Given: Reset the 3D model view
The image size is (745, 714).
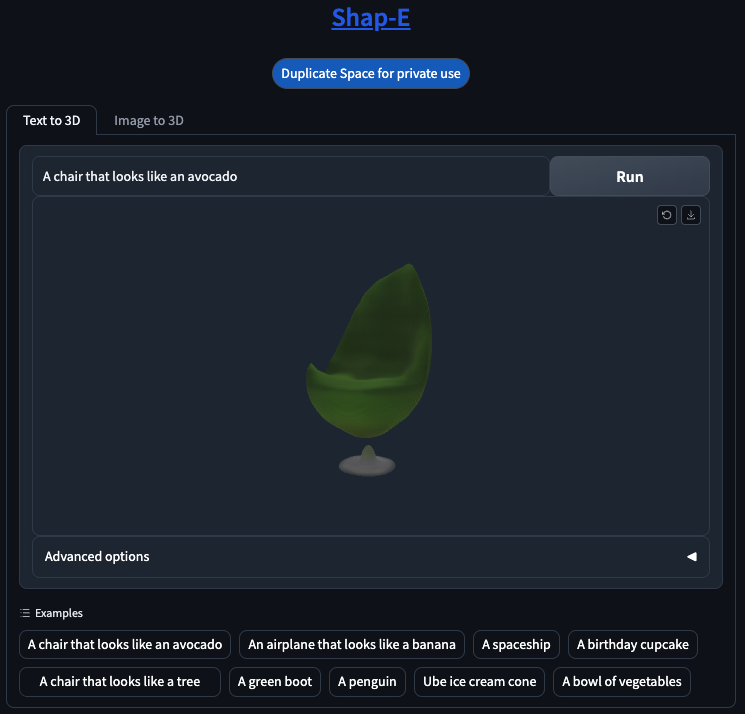Looking at the screenshot, I should pos(667,215).
